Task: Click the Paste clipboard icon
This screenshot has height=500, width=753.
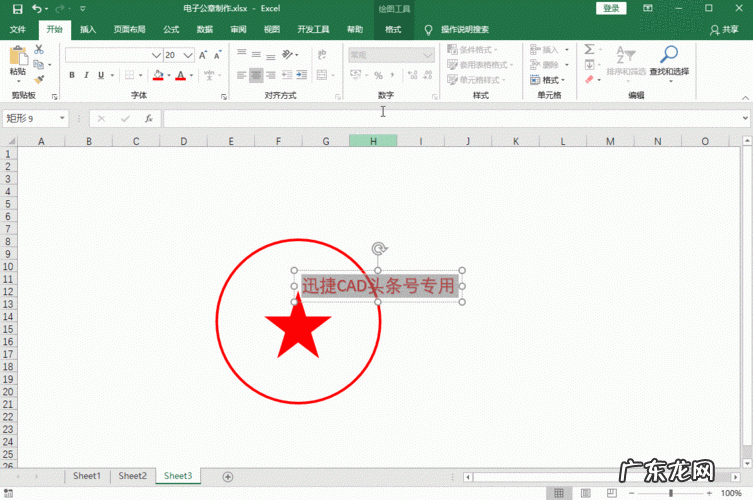Action: click(18, 59)
